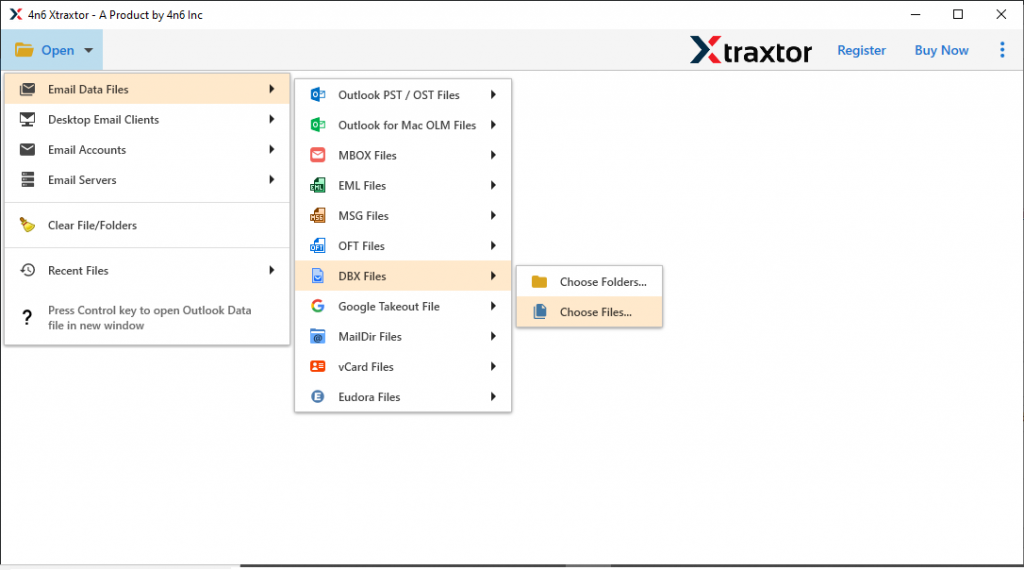
Task: Expand Email Servers submenu arrow
Action: coord(272,179)
